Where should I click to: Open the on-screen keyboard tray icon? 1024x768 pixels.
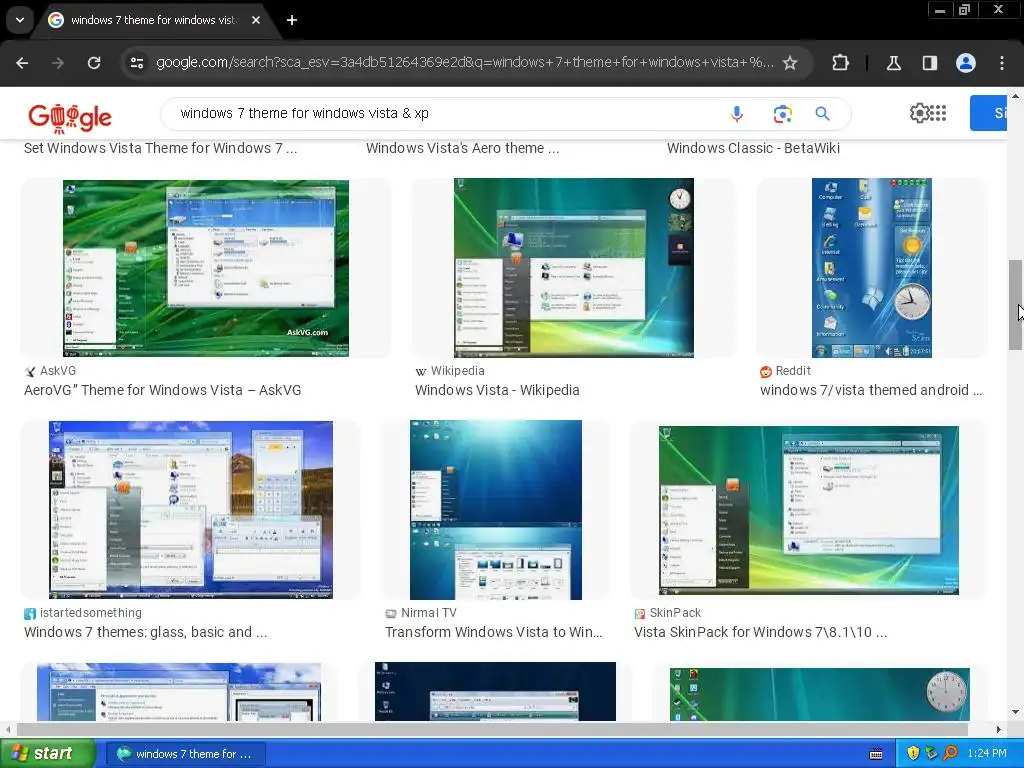click(876, 754)
